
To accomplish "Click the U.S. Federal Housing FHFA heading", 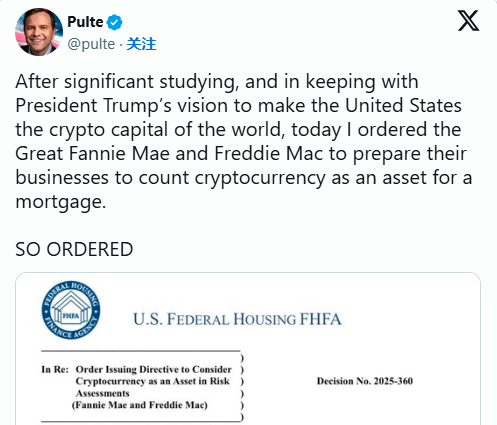I will (237, 319).
